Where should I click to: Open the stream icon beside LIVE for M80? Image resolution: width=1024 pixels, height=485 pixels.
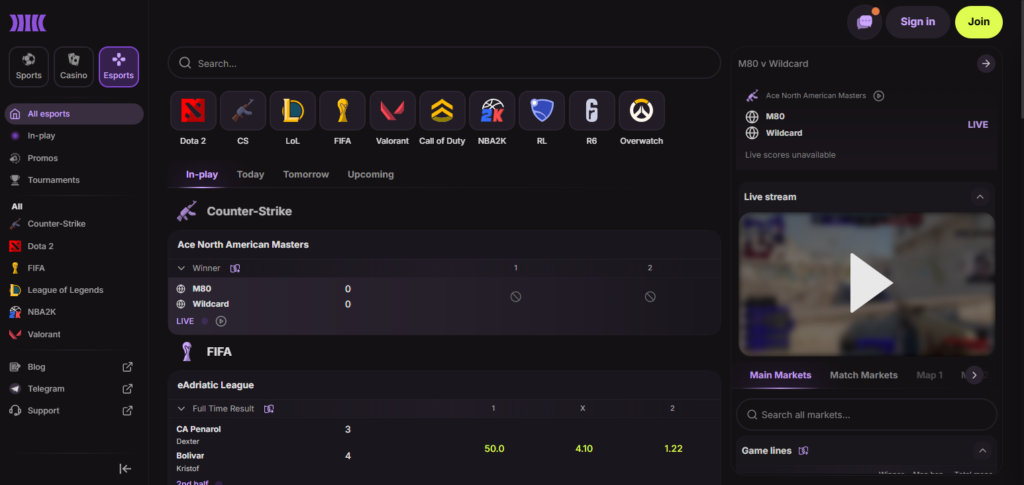point(221,321)
